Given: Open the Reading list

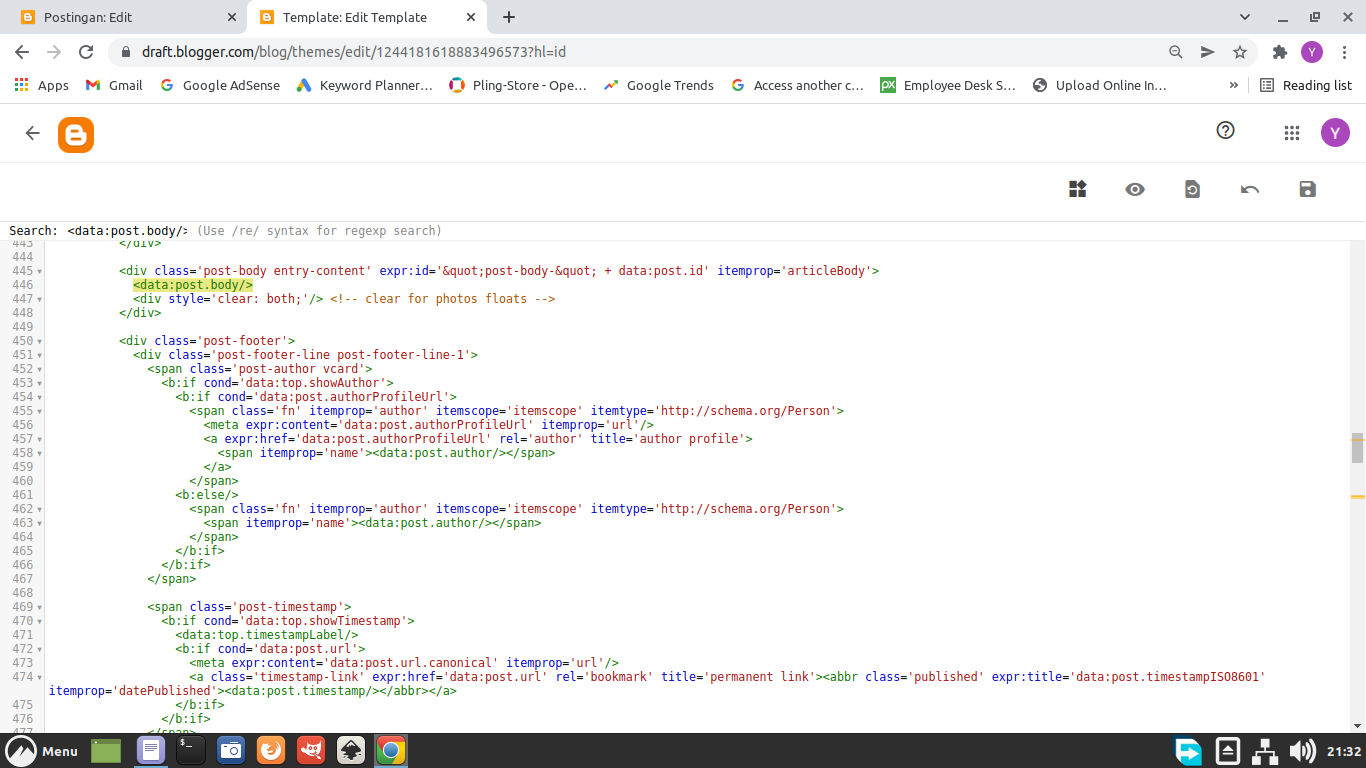Looking at the screenshot, I should [1306, 85].
